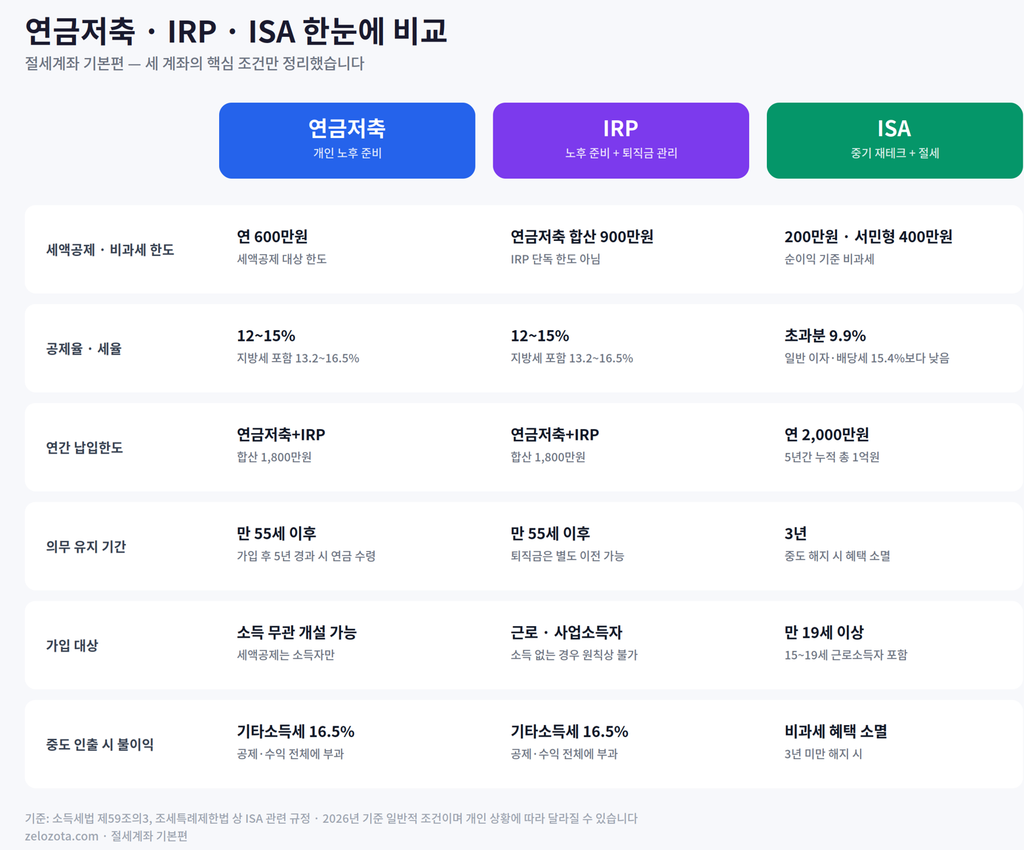The image size is (1024, 850).
Task: Click '지방세 포함 13.2~16.5%' under 연금저축 column
Action: (x=298, y=358)
